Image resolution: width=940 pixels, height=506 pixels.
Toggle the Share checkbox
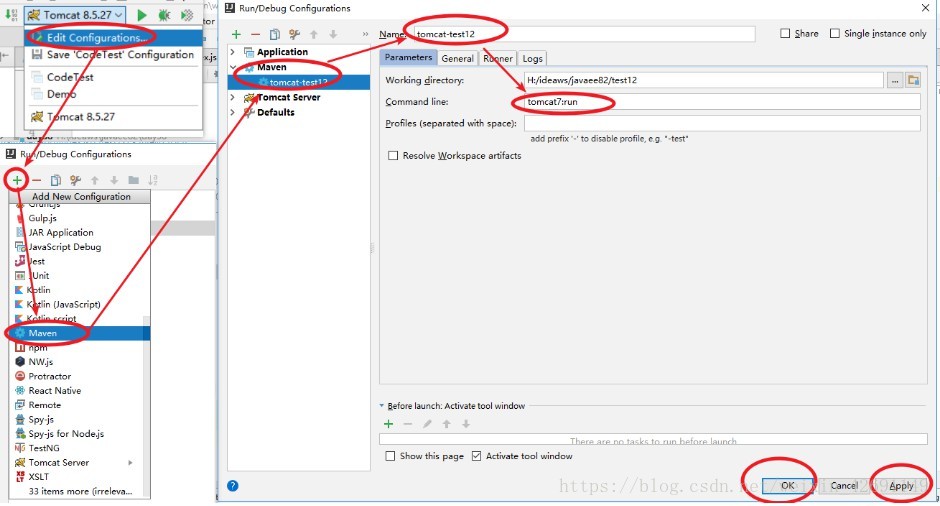pyautogui.click(x=785, y=34)
